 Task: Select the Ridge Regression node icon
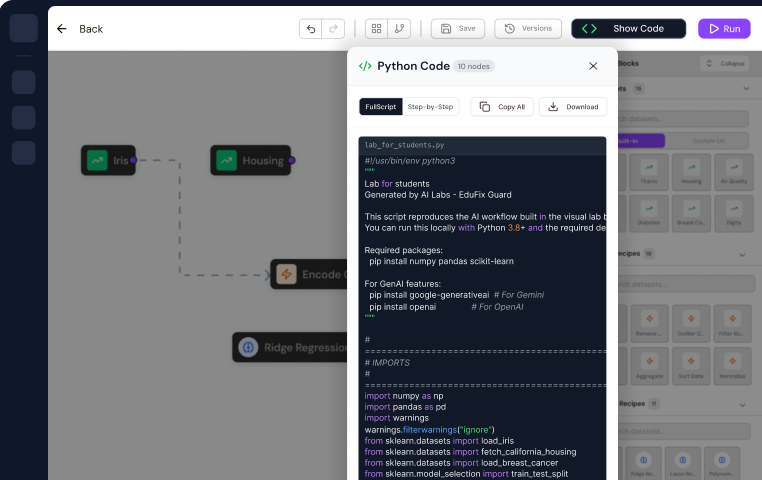pos(248,347)
